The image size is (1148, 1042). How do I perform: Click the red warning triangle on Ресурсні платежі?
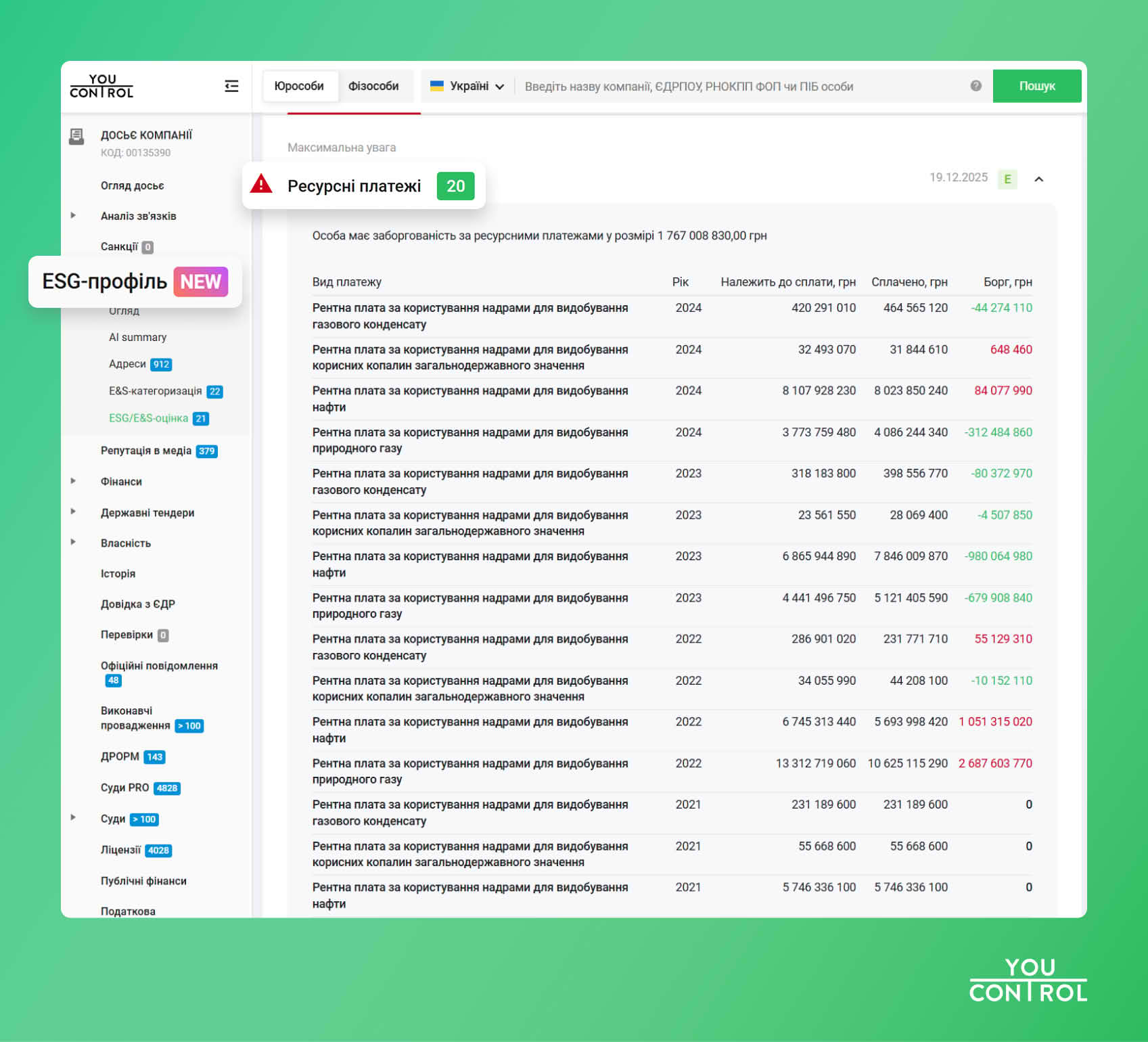262,185
